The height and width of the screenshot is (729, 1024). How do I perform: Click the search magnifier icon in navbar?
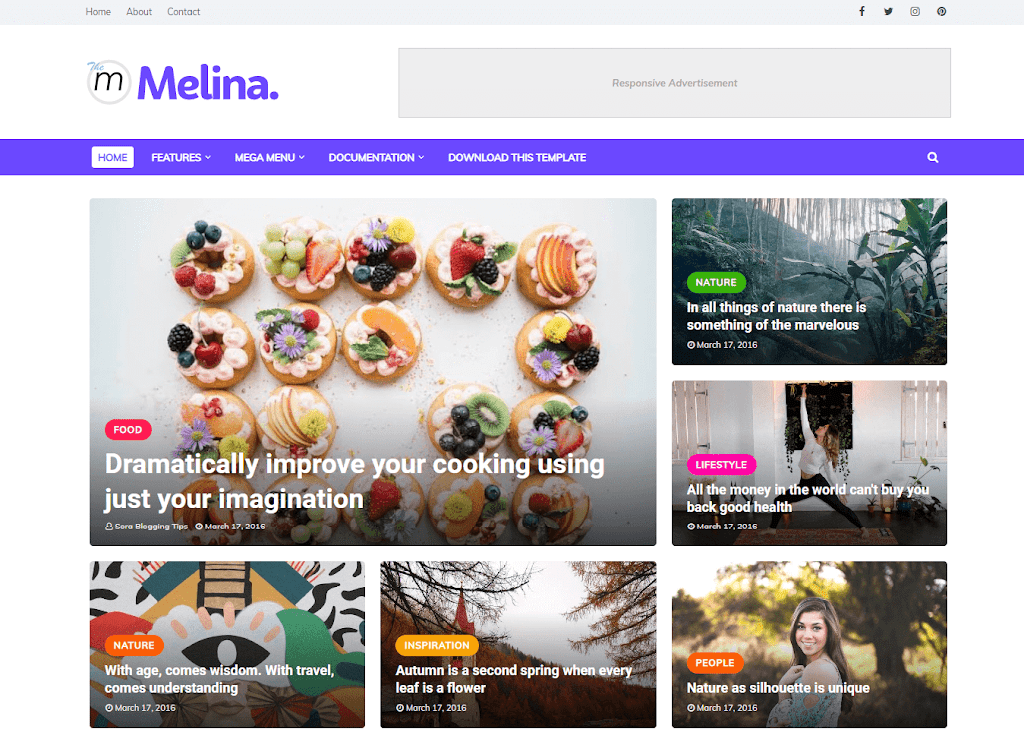933,157
